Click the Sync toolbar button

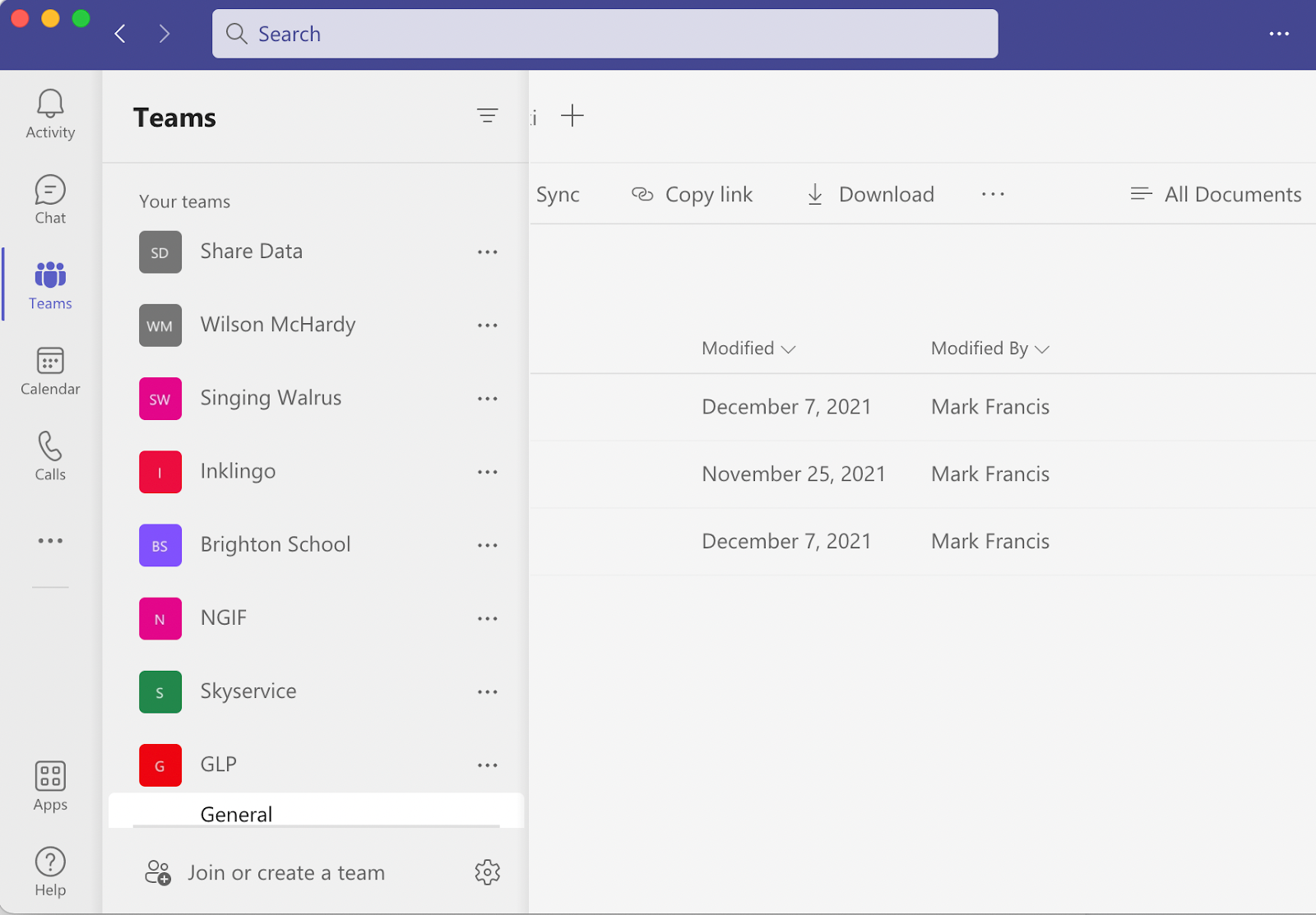tap(558, 195)
